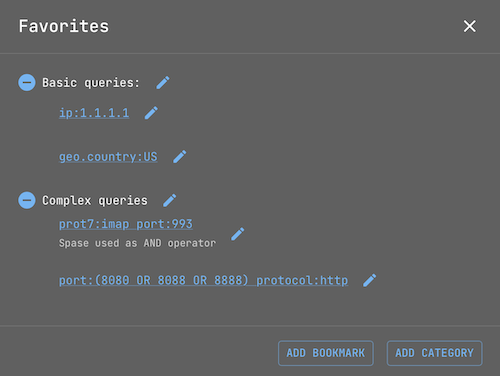Select the Complex queries category label

[95, 200]
